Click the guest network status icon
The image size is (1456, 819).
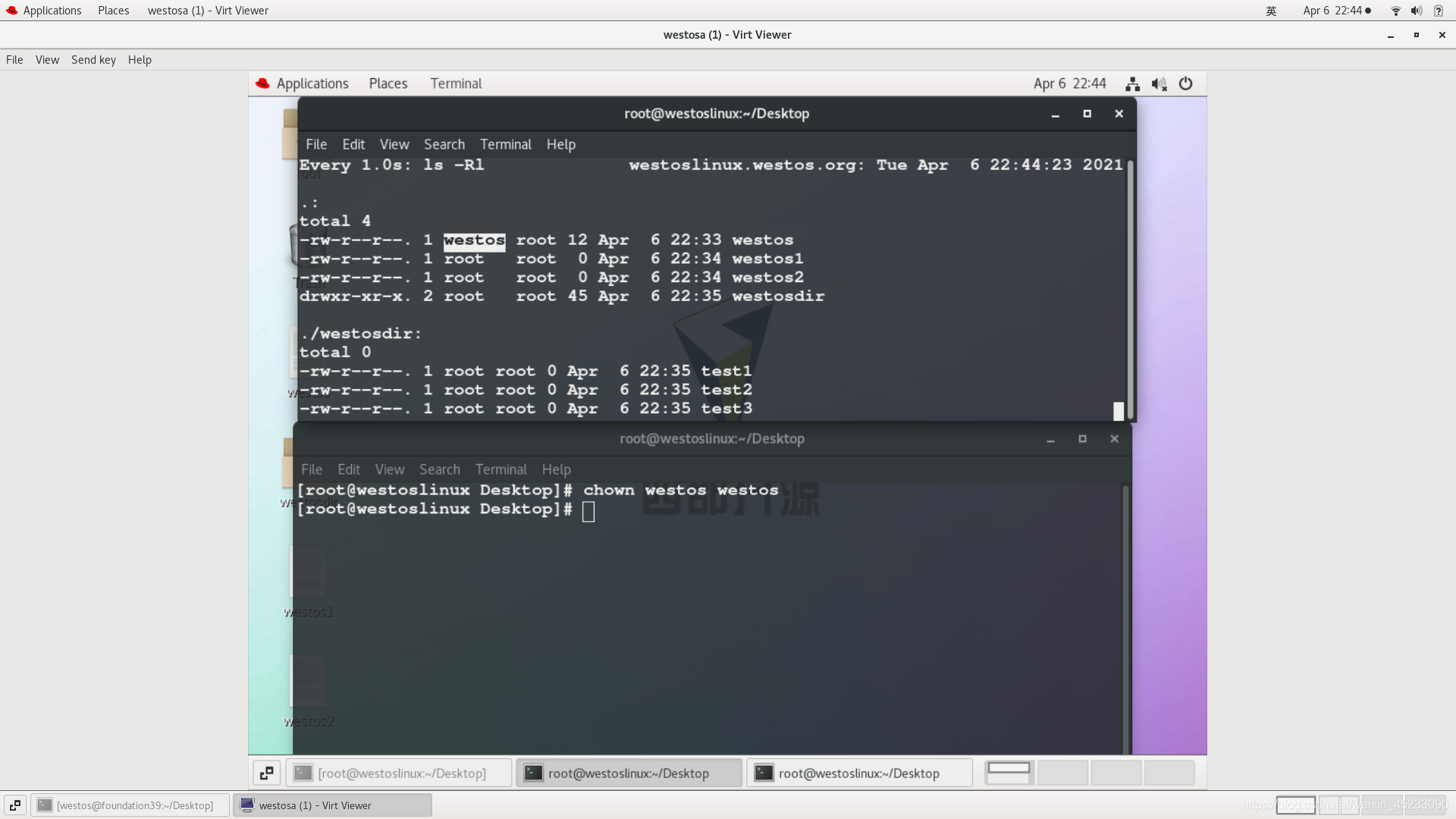point(1133,84)
